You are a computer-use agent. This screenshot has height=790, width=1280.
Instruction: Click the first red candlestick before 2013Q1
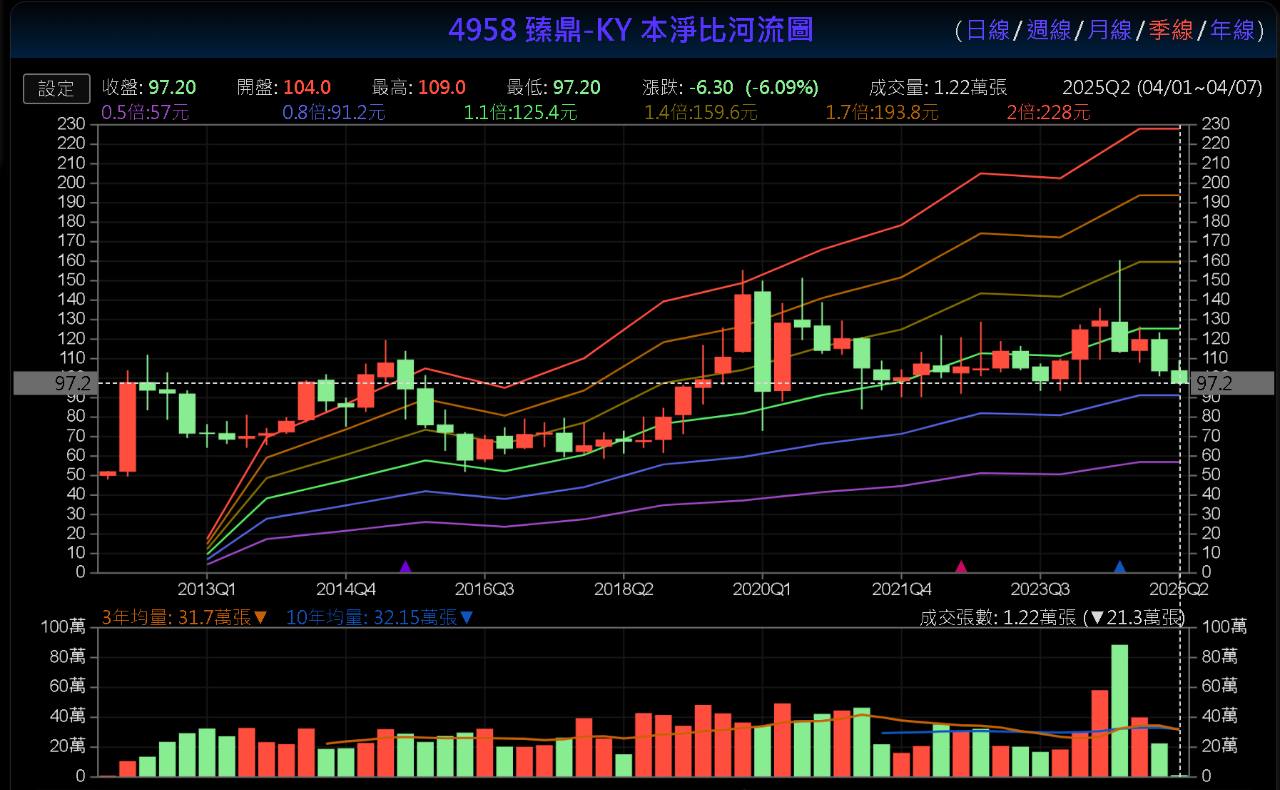point(107,473)
